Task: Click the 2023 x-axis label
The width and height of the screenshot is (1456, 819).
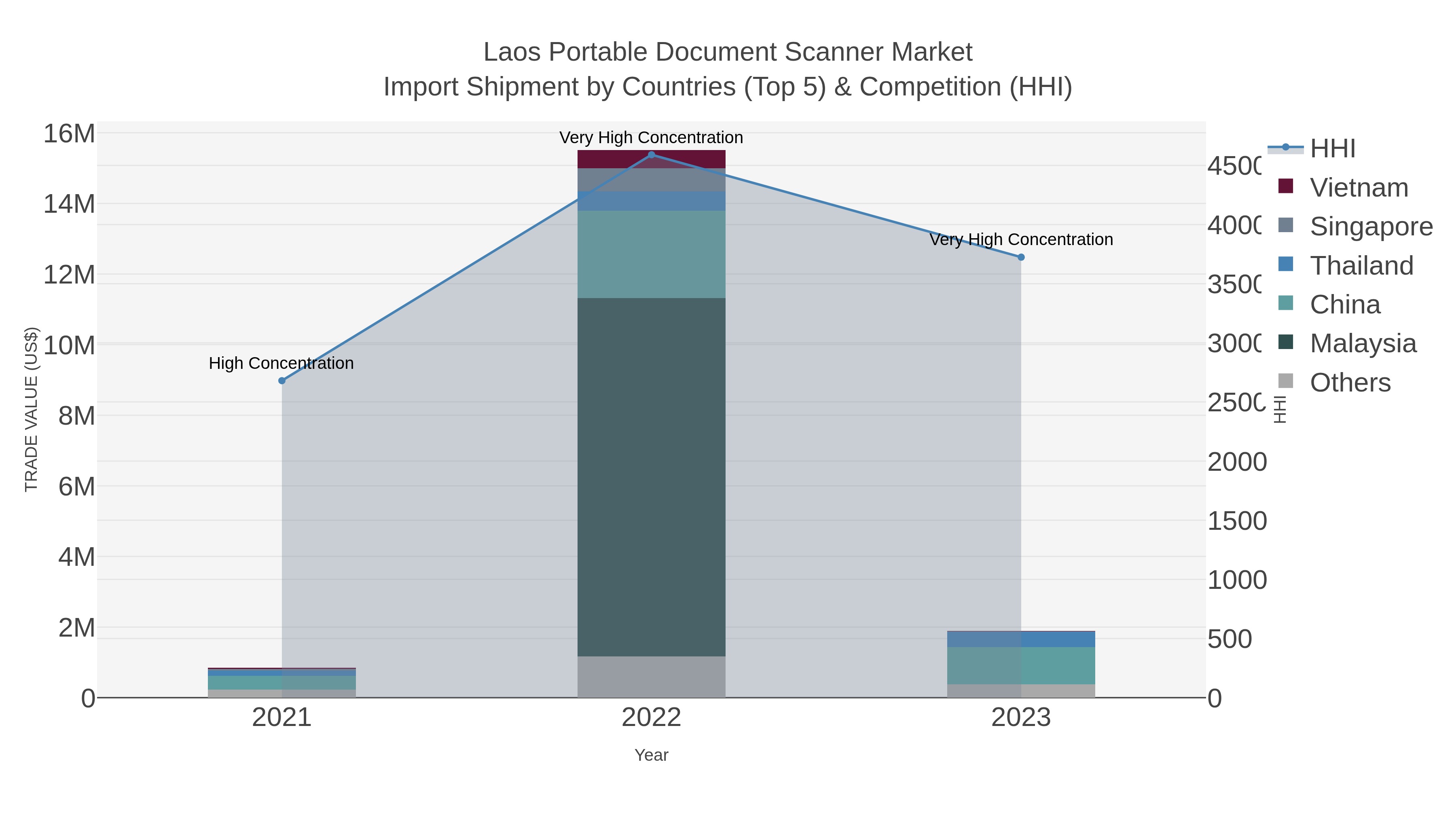Action: 1021,718
